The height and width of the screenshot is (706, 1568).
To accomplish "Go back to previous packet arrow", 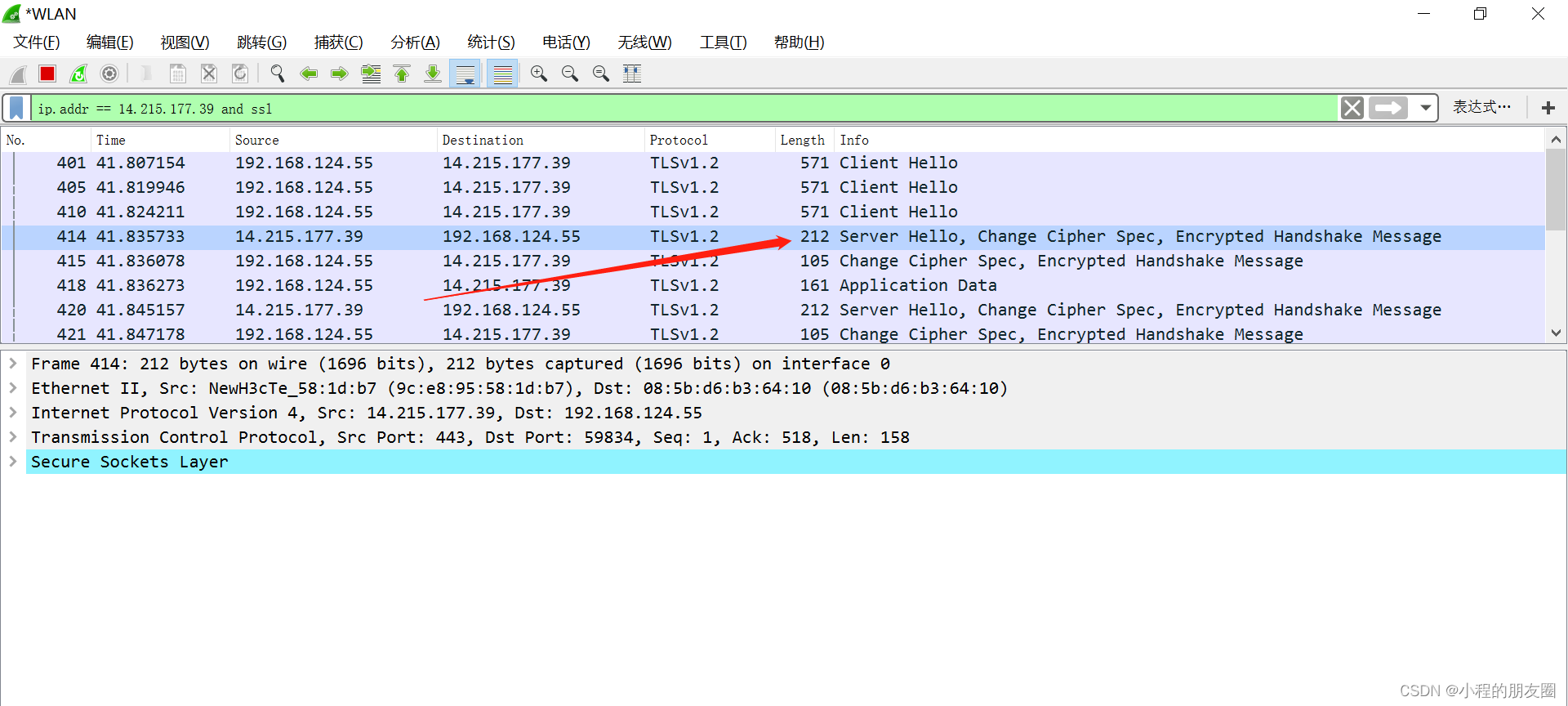I will tap(309, 74).
